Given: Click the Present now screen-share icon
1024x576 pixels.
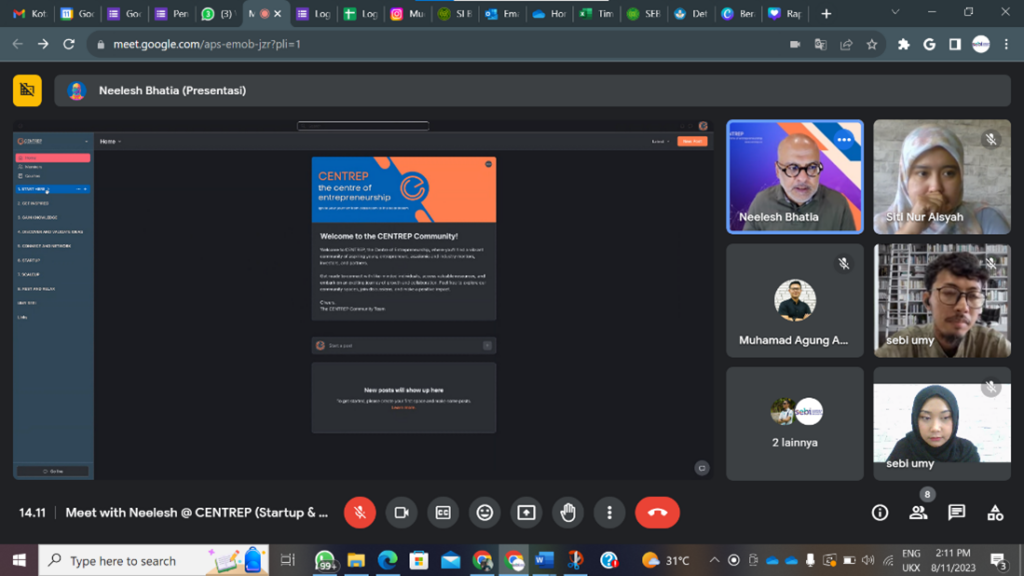Looking at the screenshot, I should coord(526,513).
